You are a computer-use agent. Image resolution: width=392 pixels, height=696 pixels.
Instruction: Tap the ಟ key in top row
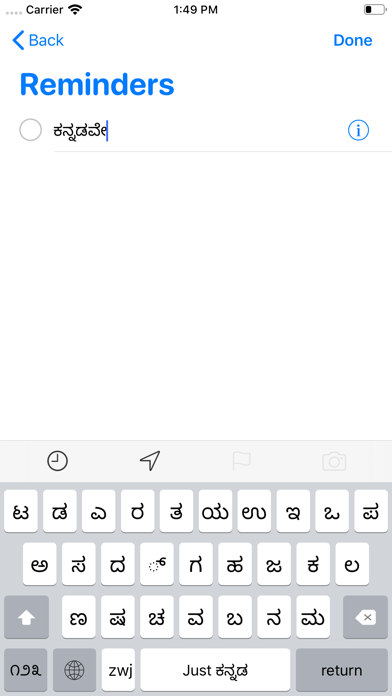click(21, 511)
